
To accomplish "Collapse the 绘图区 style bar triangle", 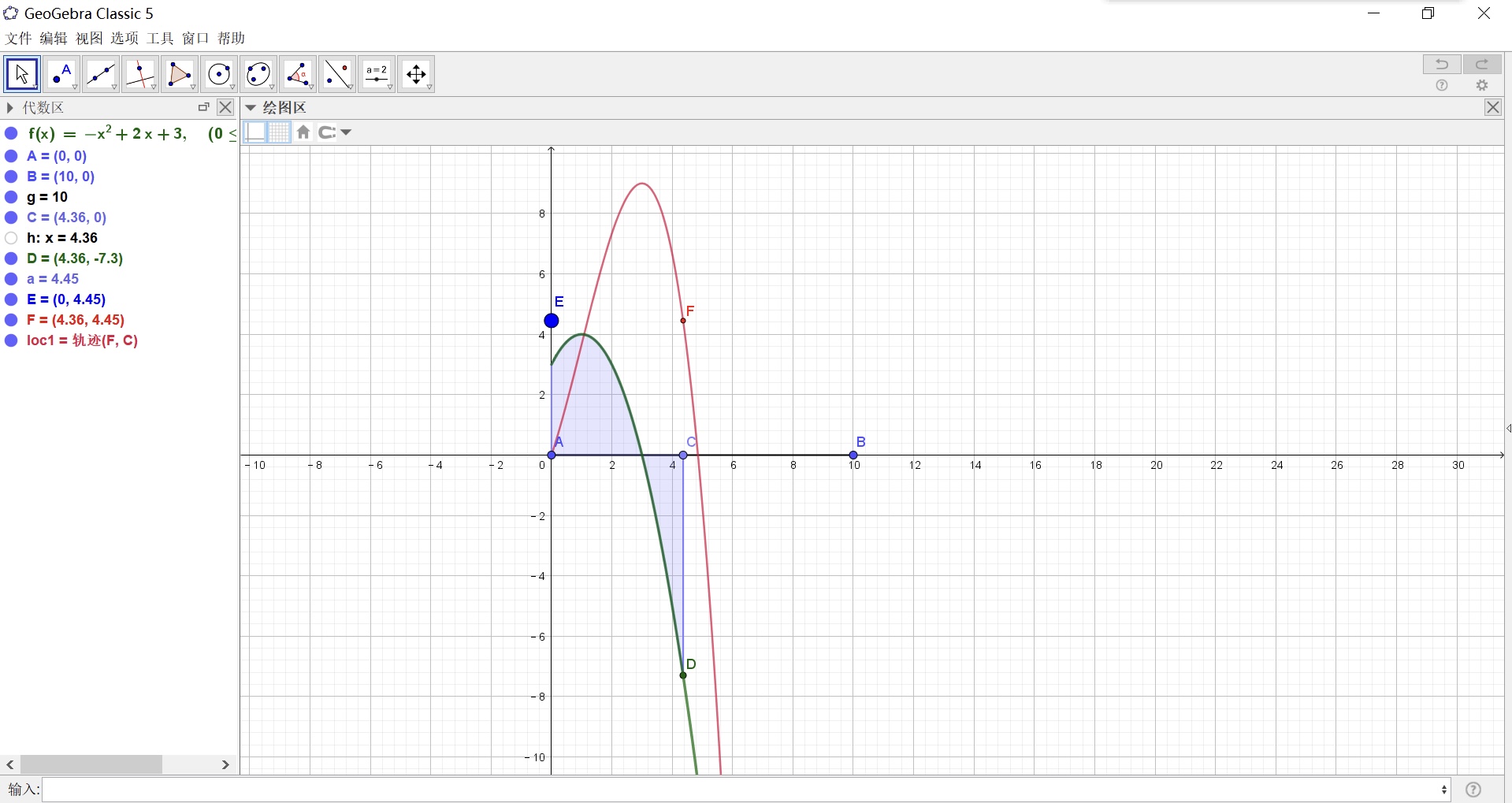I will pyautogui.click(x=251, y=108).
